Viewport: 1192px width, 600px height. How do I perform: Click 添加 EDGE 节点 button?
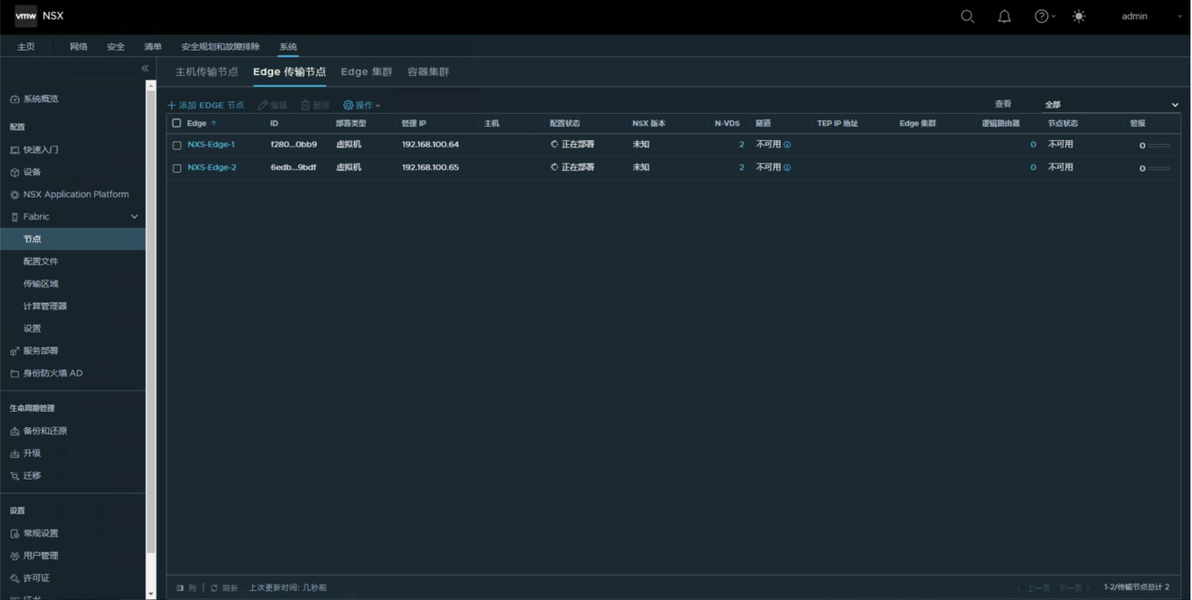point(205,106)
